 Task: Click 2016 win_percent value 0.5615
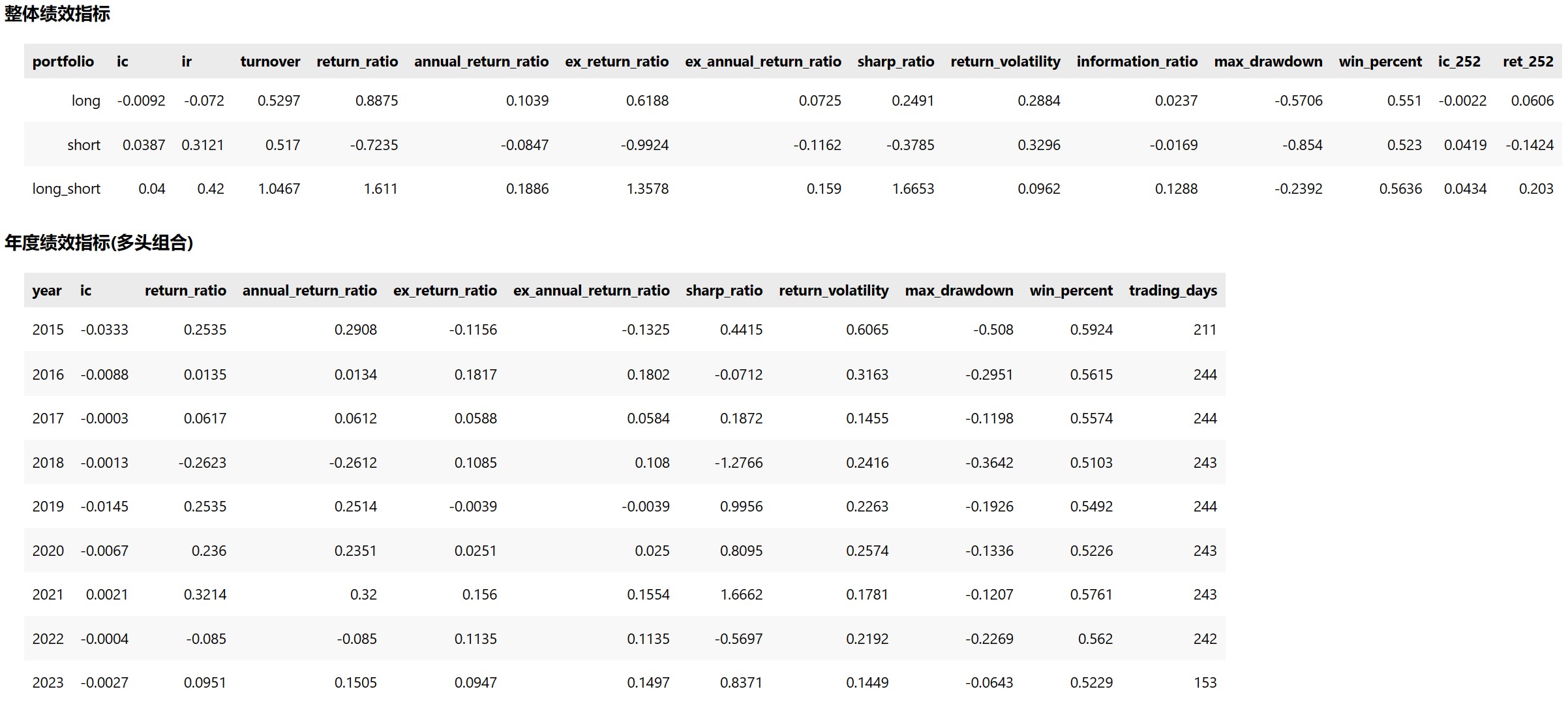1091,374
